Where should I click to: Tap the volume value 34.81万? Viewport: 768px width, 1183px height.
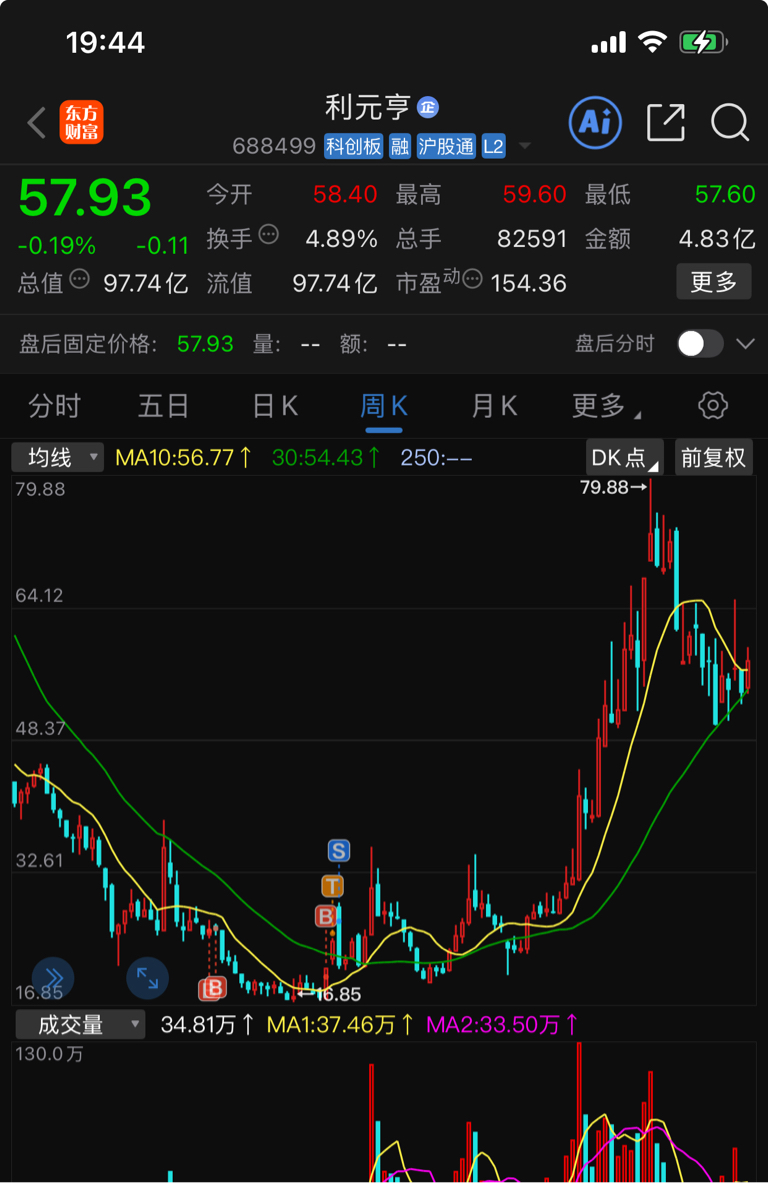207,1025
